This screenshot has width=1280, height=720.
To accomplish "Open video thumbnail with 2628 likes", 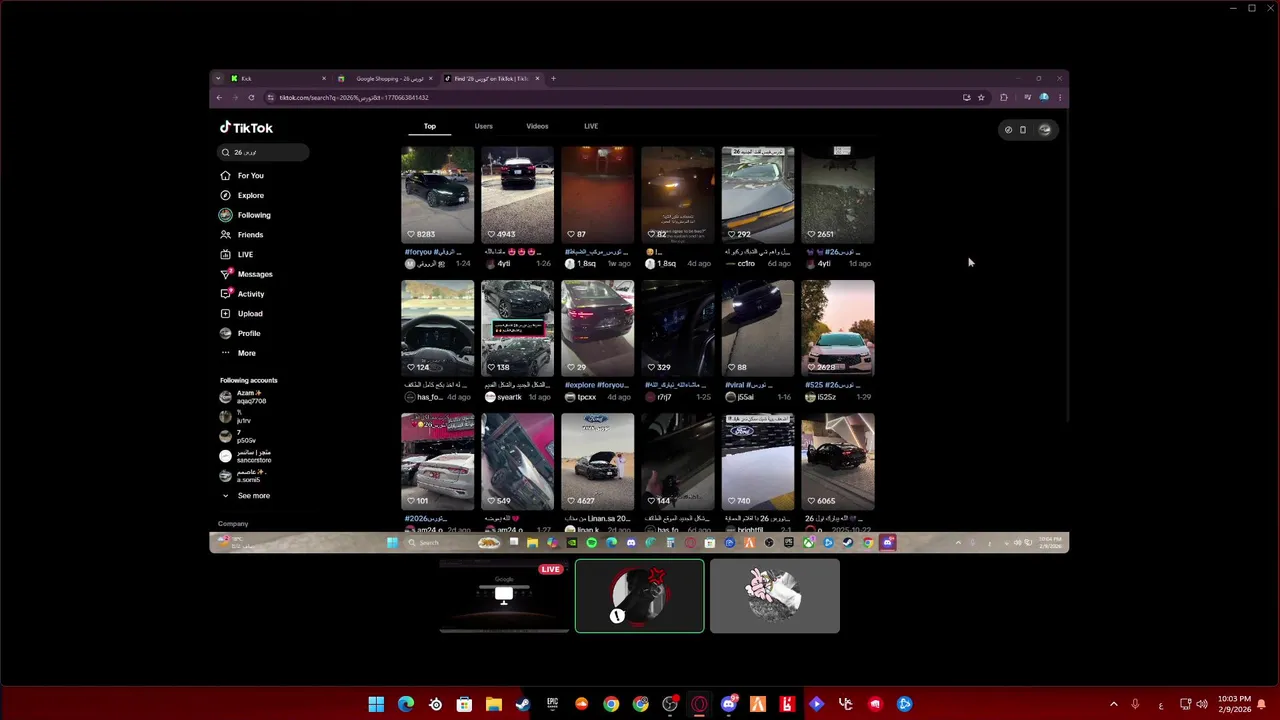I will pos(838,328).
